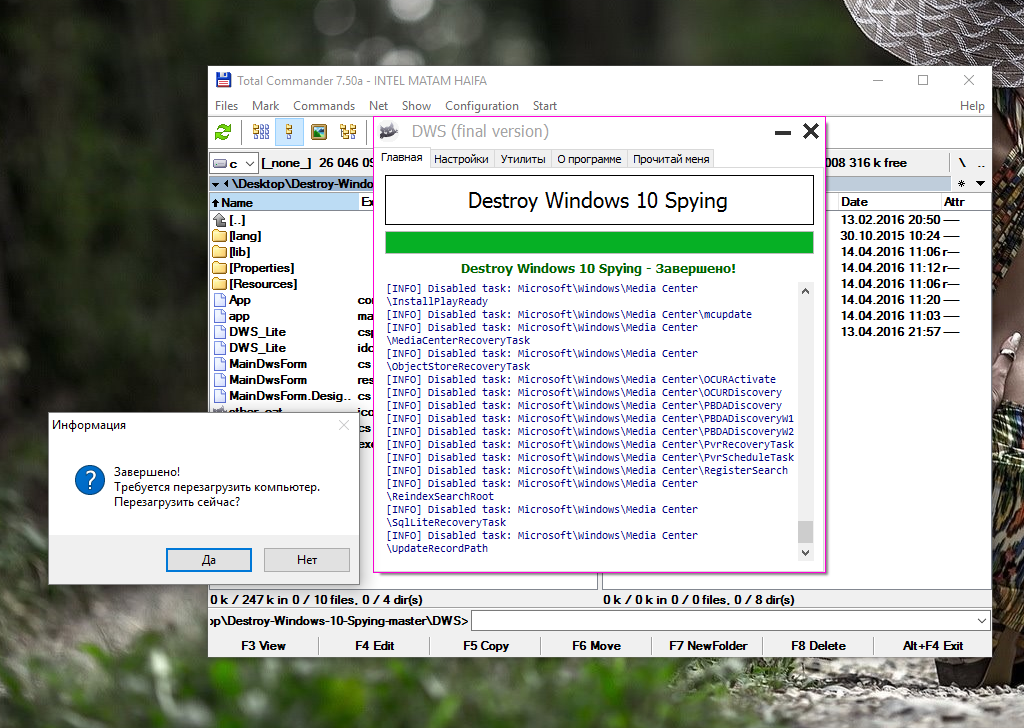Select the Full details view toolbar icon
Image resolution: width=1024 pixels, height=728 pixels.
click(290, 132)
